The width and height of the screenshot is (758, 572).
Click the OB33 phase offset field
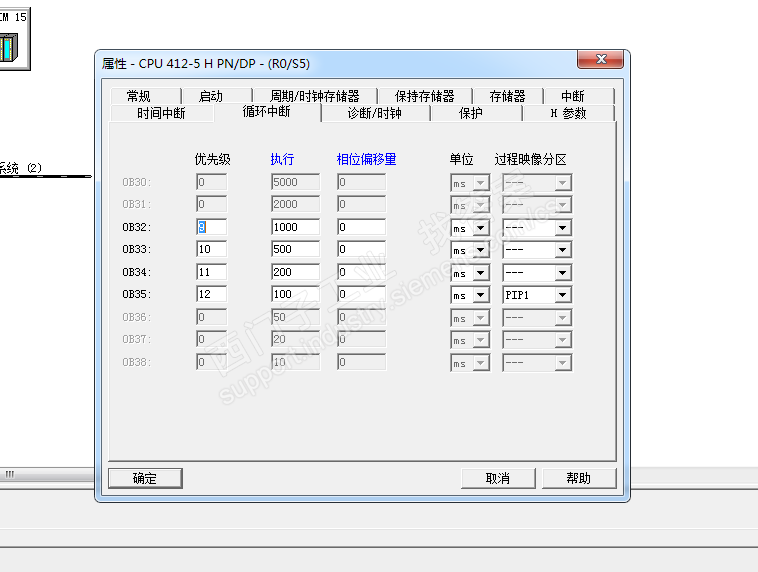pyautogui.click(x=362, y=249)
